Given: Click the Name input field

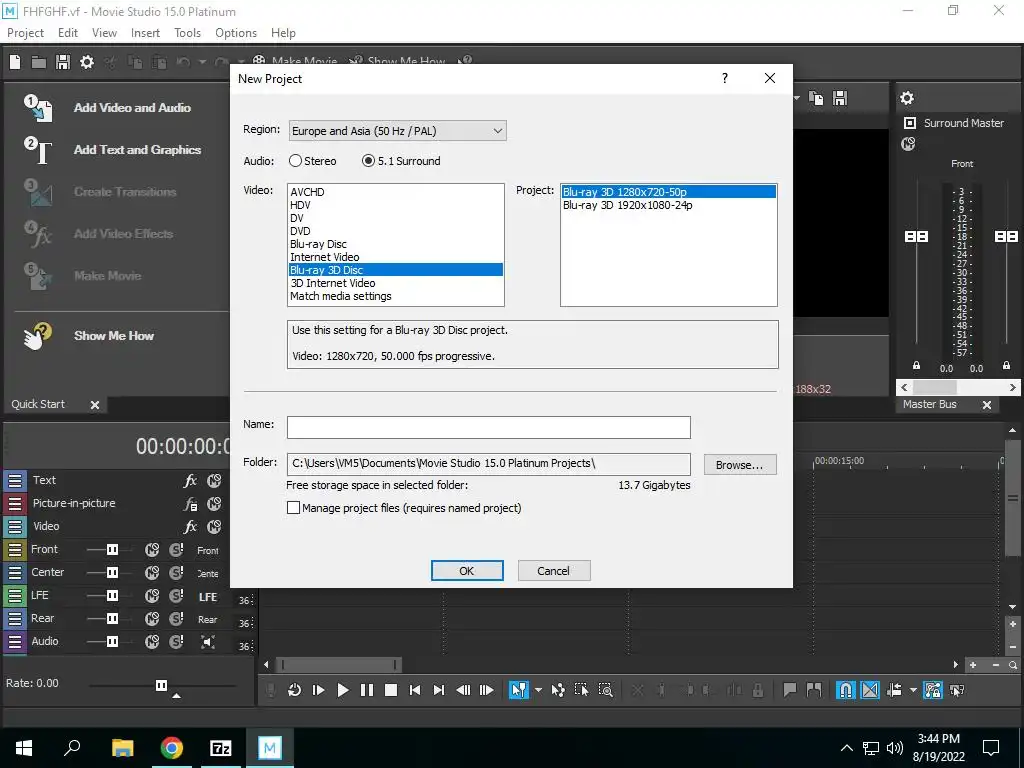Looking at the screenshot, I should point(488,427).
